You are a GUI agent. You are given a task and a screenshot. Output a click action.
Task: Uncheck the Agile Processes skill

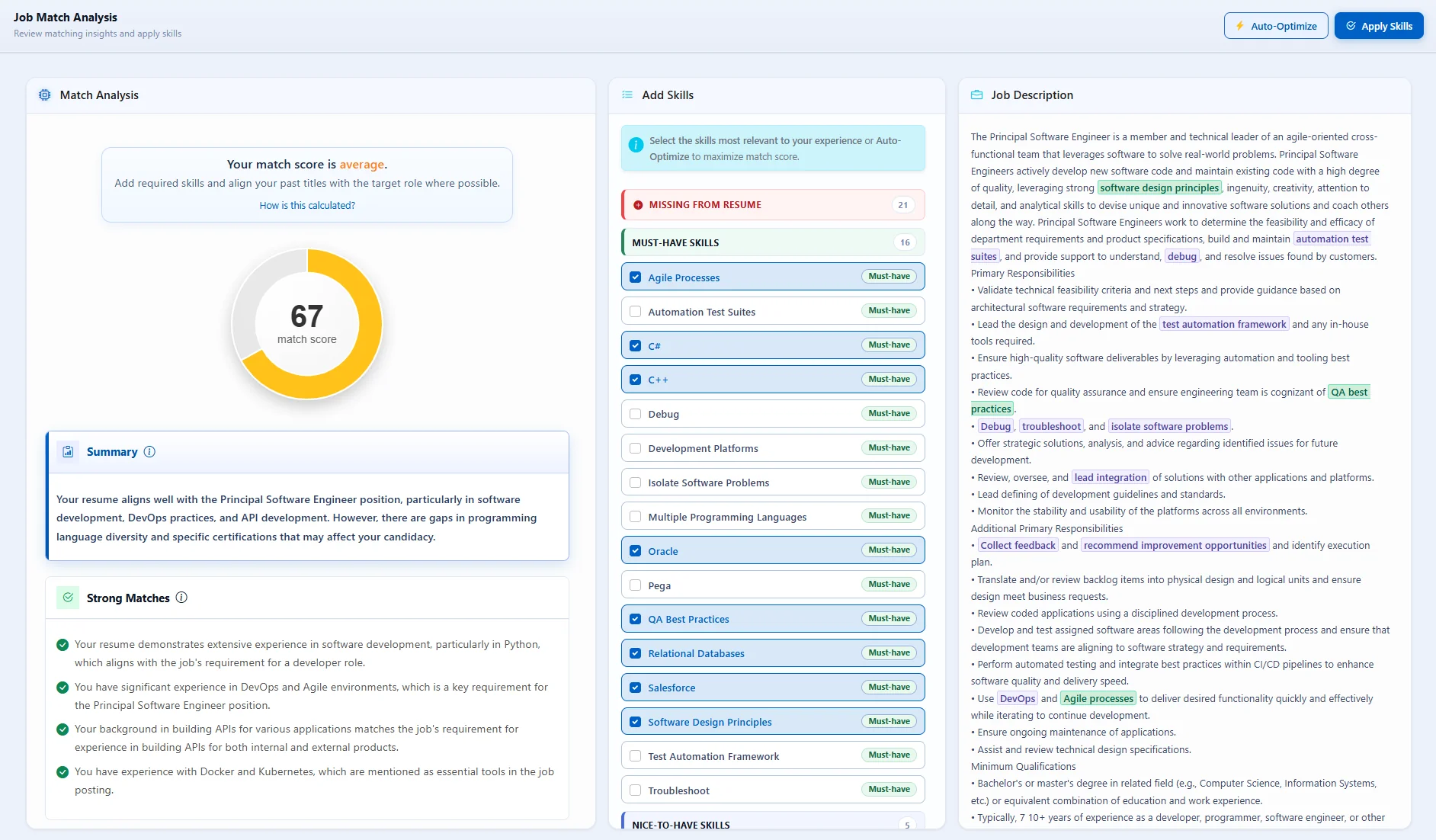636,277
